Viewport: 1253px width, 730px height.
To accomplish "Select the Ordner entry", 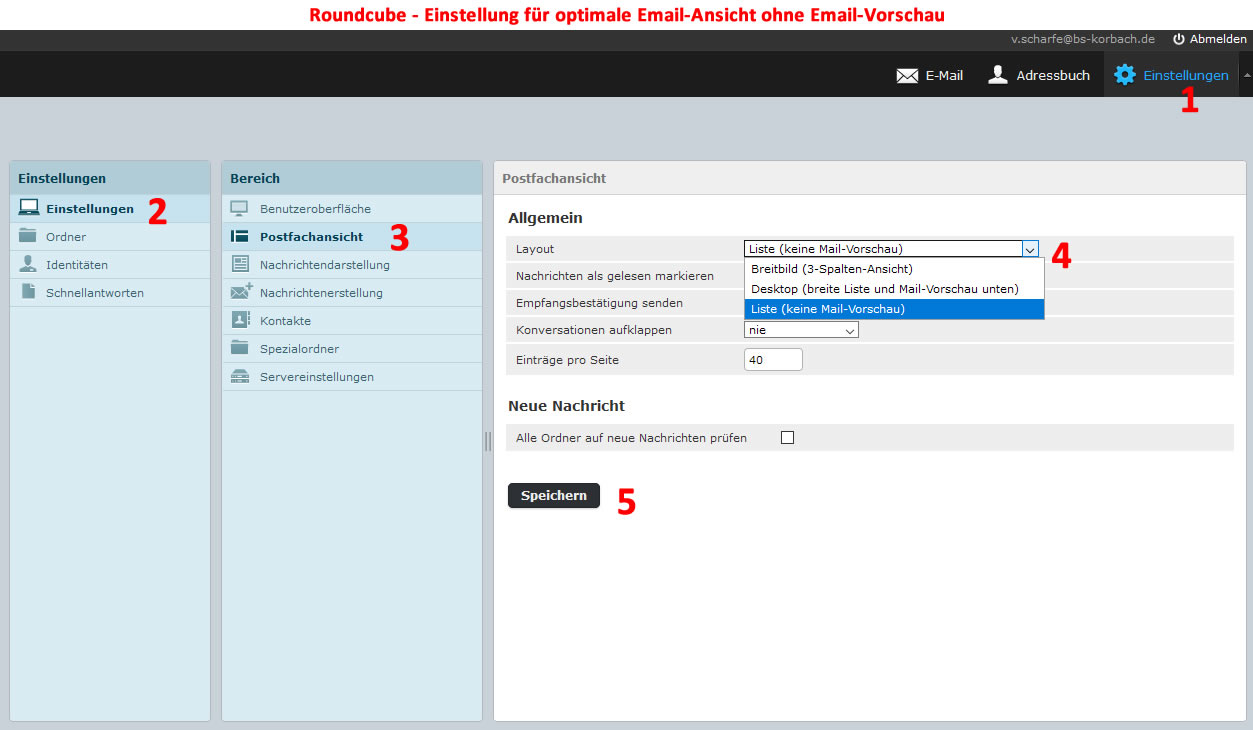I will (x=110, y=236).
